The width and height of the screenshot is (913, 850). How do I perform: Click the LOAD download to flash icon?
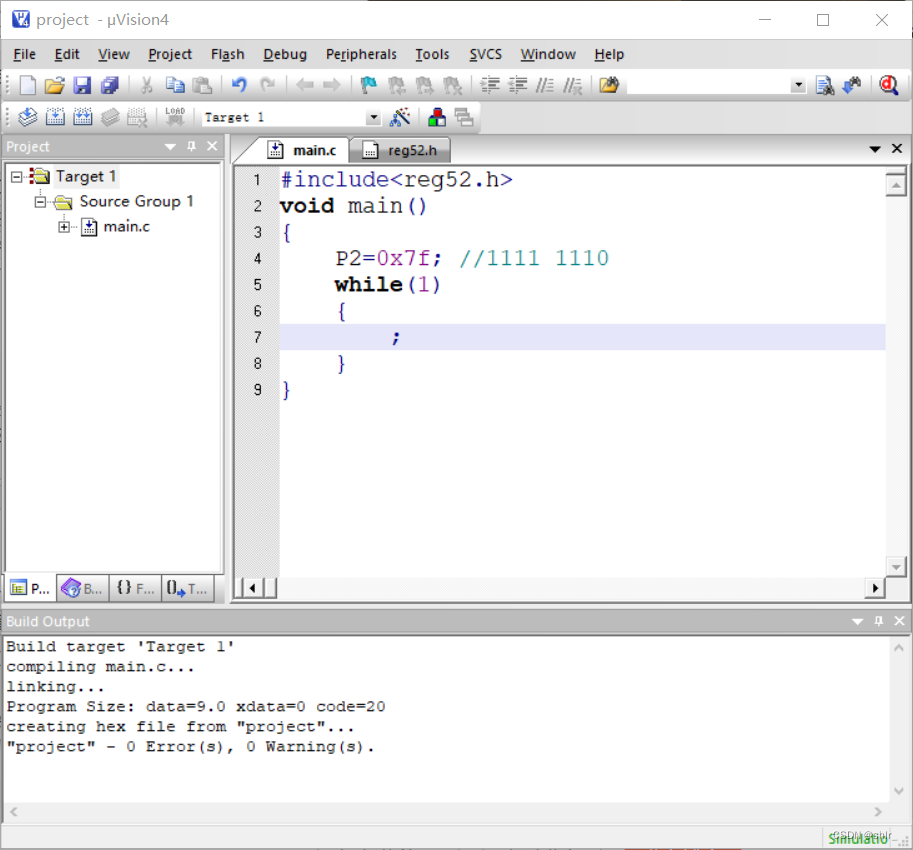175,117
